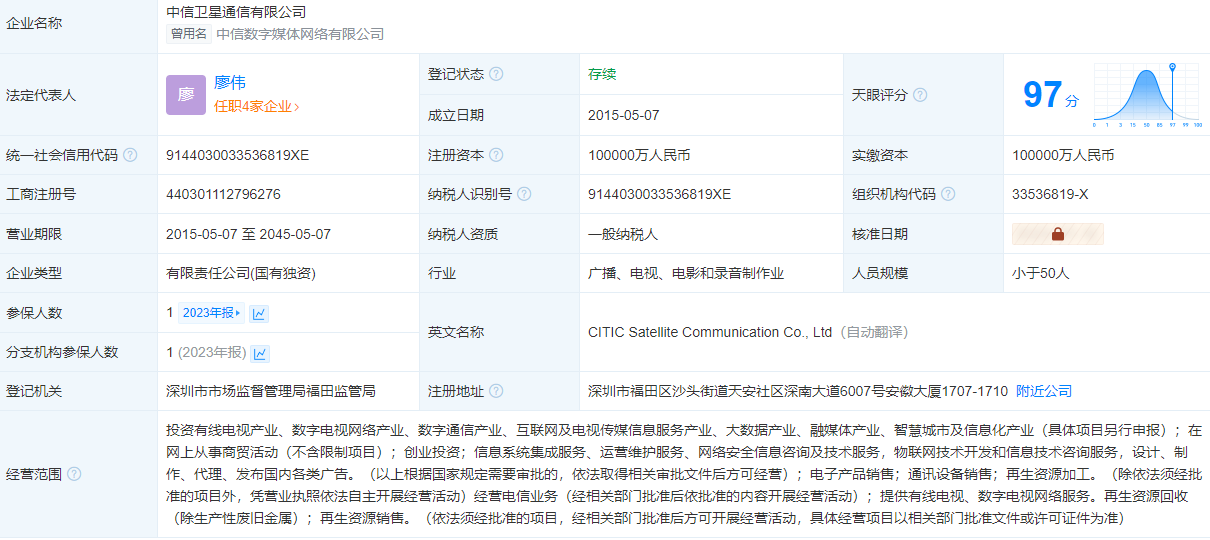Image resolution: width=1210 pixels, height=540 pixels.
Task: Click the purple 廖 avatar
Action: [186, 95]
